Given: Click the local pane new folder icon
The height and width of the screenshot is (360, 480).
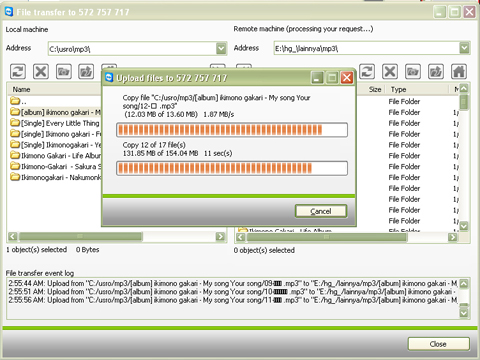Looking at the screenshot, I should pyautogui.click(x=63, y=72).
